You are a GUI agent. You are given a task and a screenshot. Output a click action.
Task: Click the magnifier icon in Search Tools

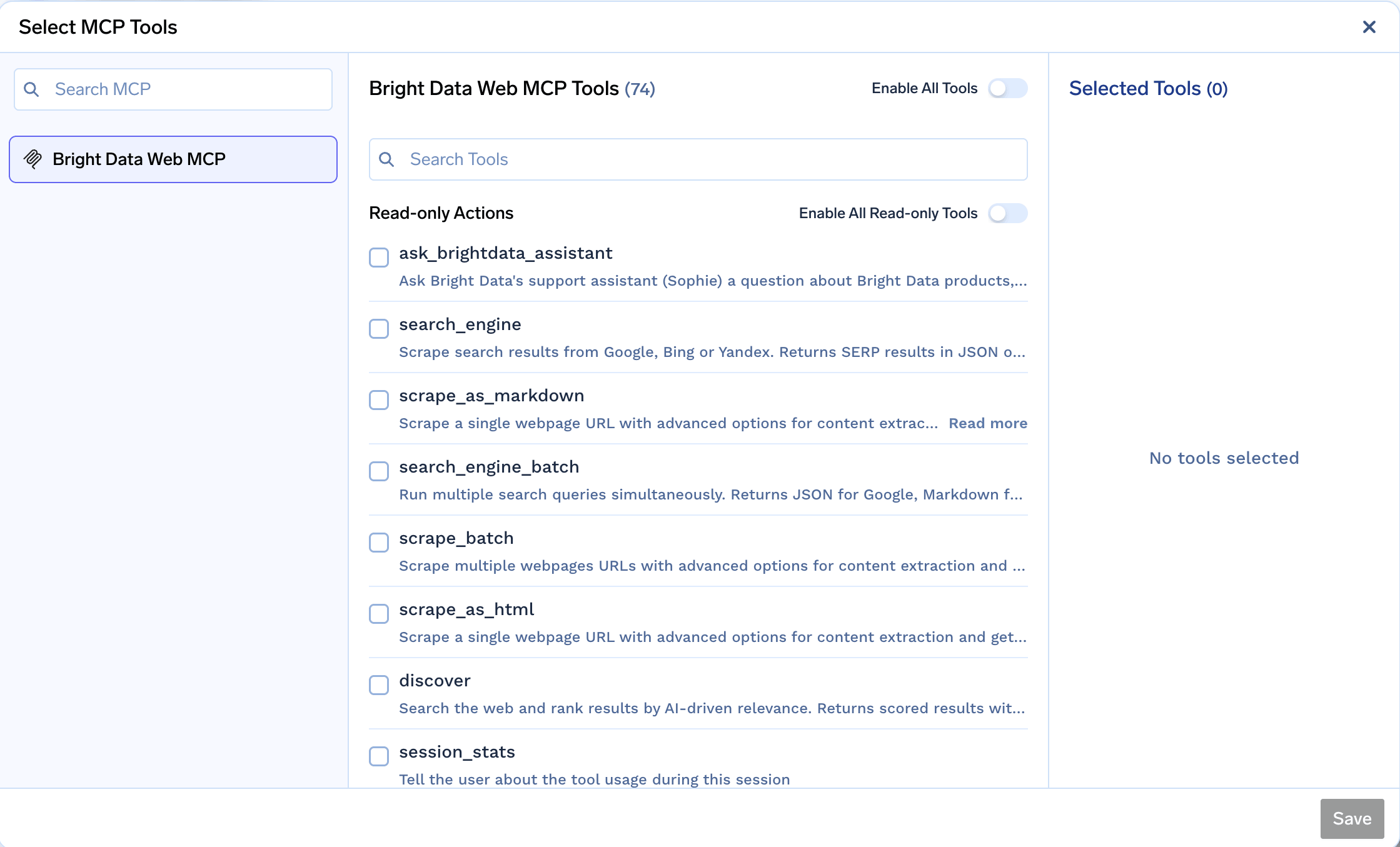[386, 159]
